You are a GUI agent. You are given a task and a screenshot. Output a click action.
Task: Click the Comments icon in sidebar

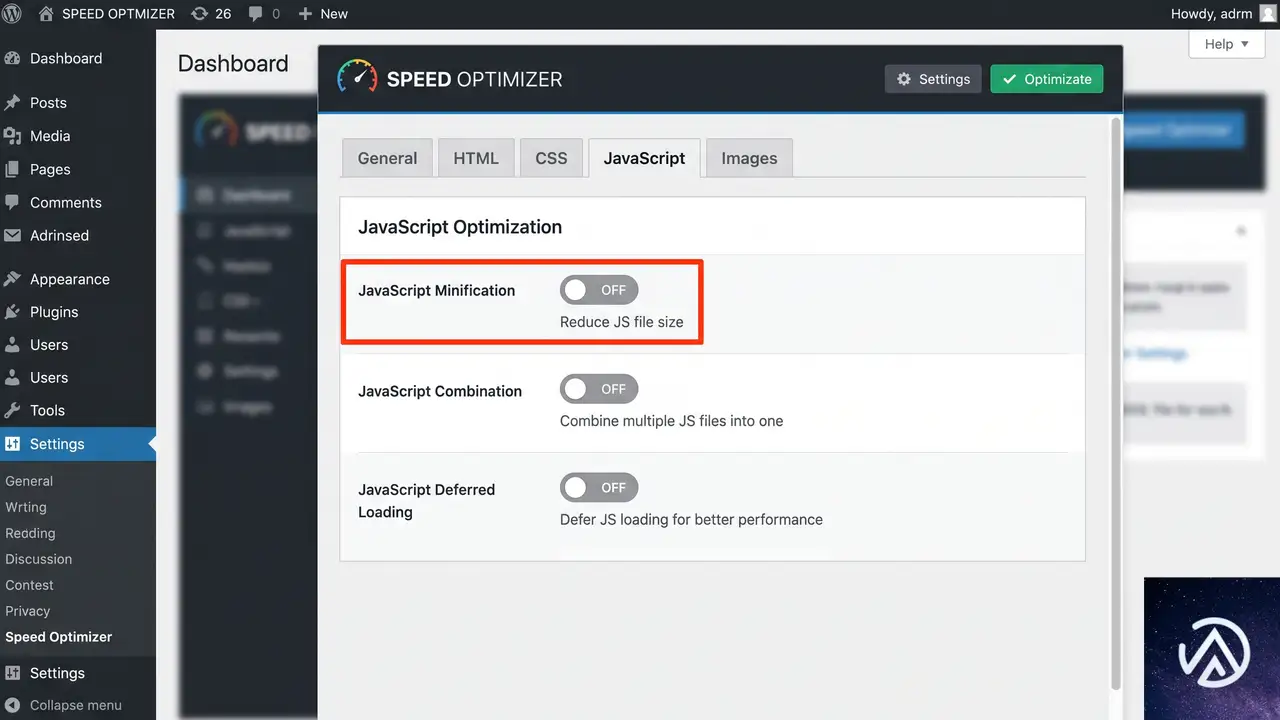pyautogui.click(x=13, y=202)
